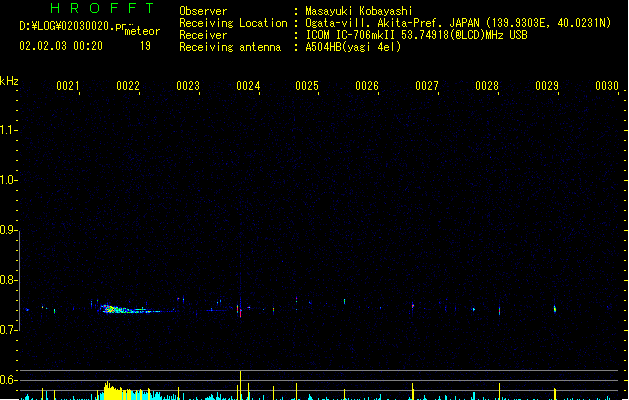Click the kHz axis unit label
629x400 pixels.
pyautogui.click(x=9, y=81)
